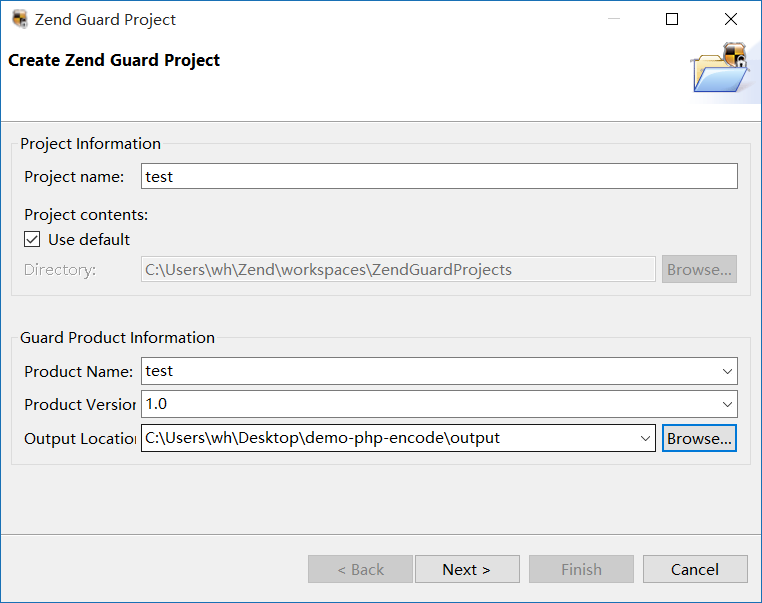Click the Finish button
The height and width of the screenshot is (603, 762).
click(x=581, y=570)
